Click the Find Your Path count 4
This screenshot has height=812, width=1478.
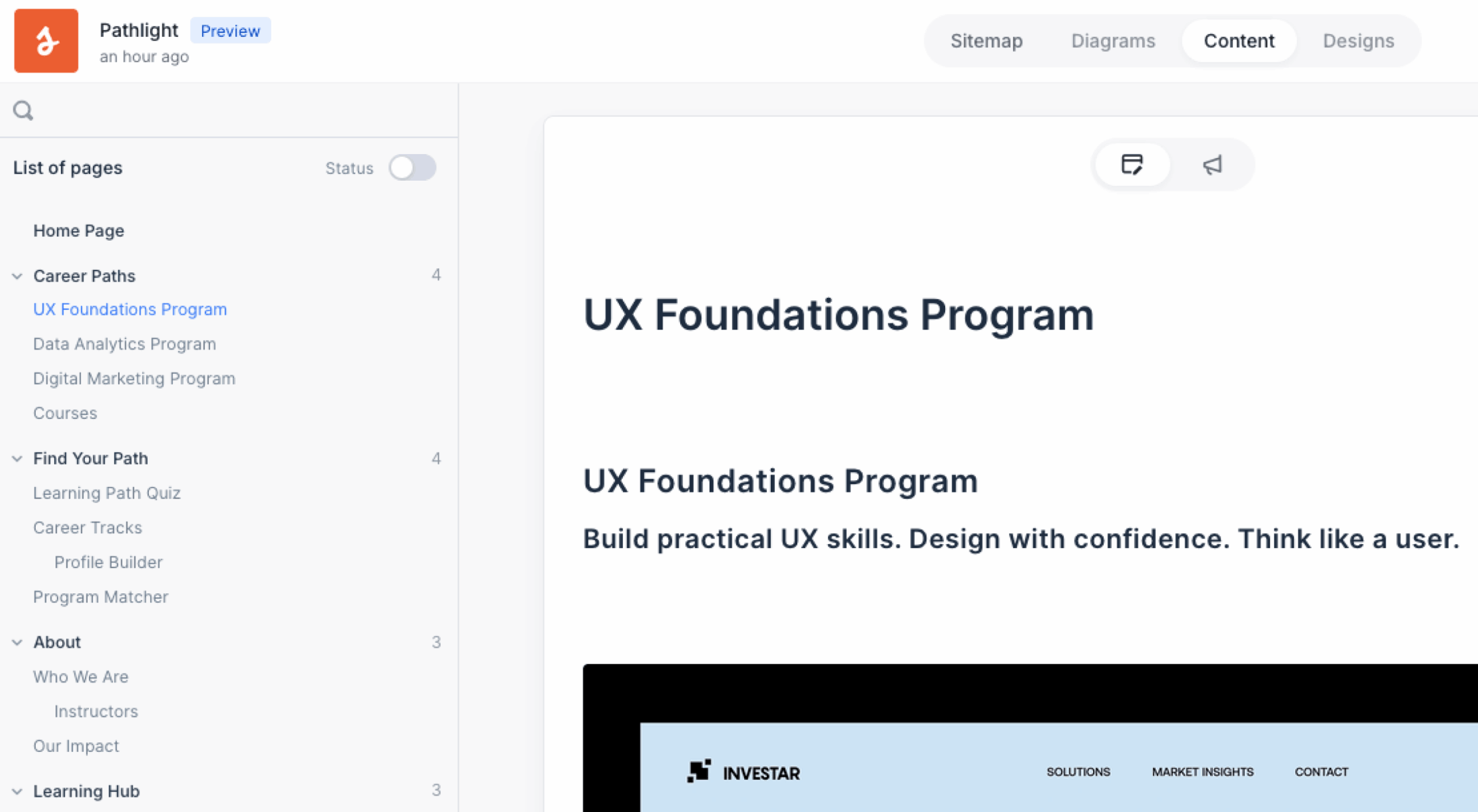(436, 459)
